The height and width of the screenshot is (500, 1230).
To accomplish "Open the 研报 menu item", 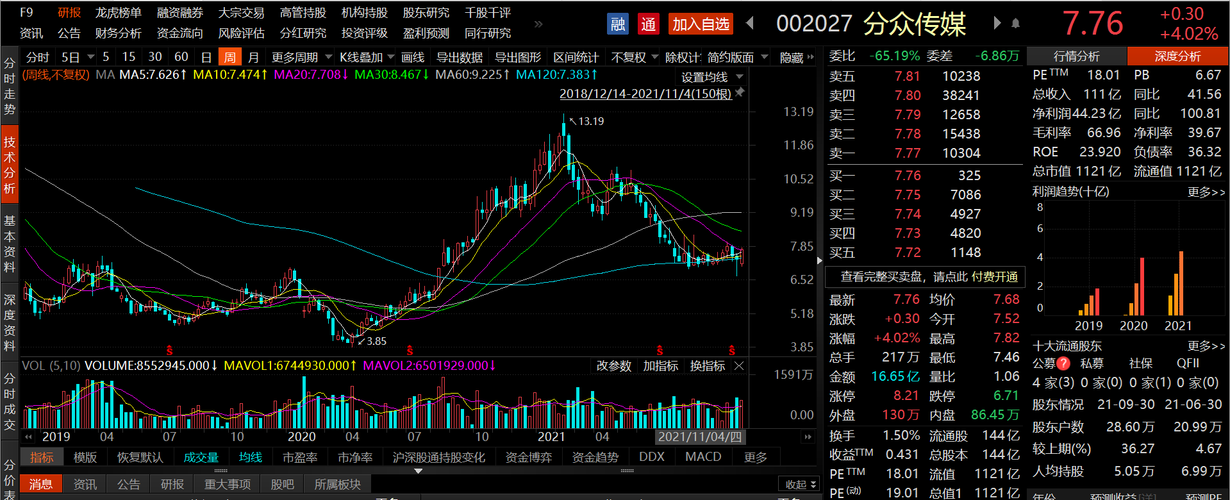I will point(70,13).
